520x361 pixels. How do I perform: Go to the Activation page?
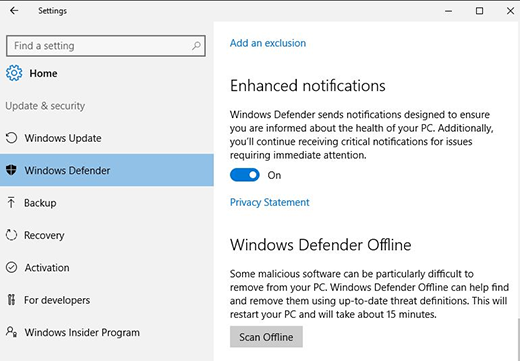tap(107, 267)
